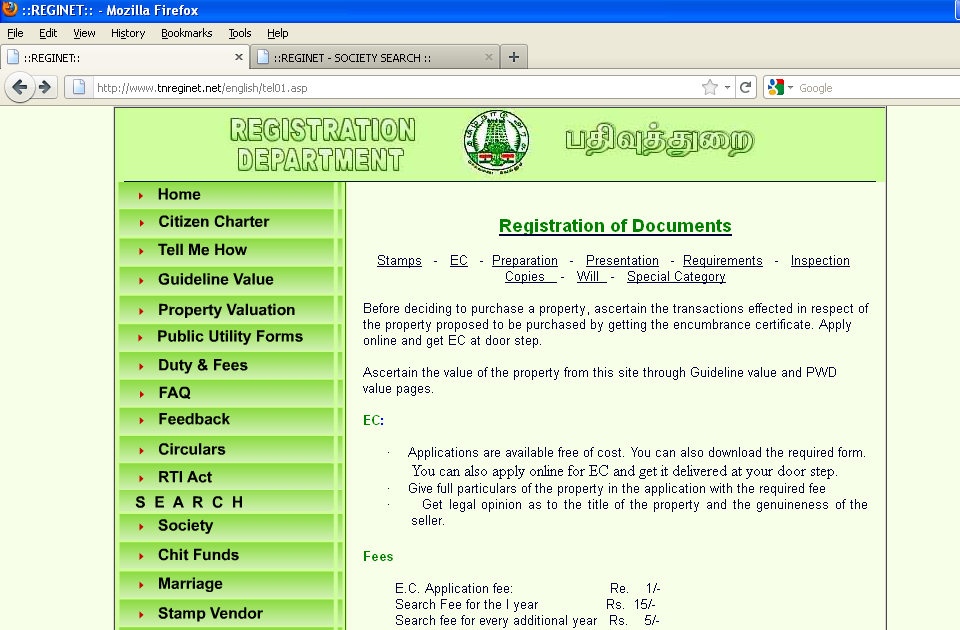Click the EC link
Screen dimensions: 960x630
458,261
